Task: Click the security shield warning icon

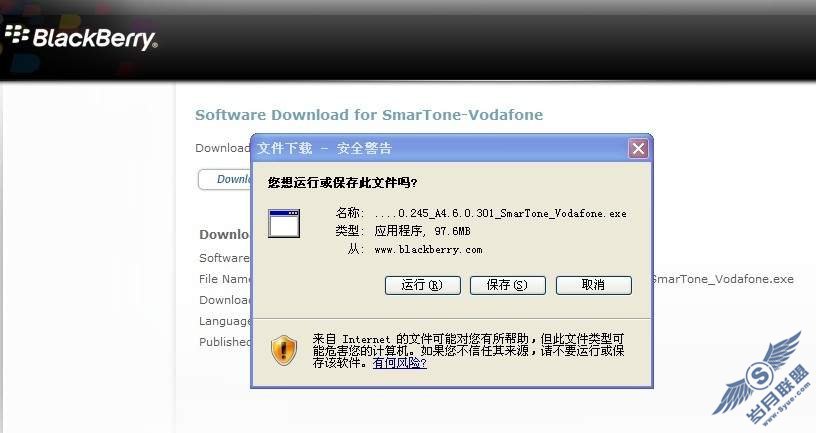Action: 284,350
